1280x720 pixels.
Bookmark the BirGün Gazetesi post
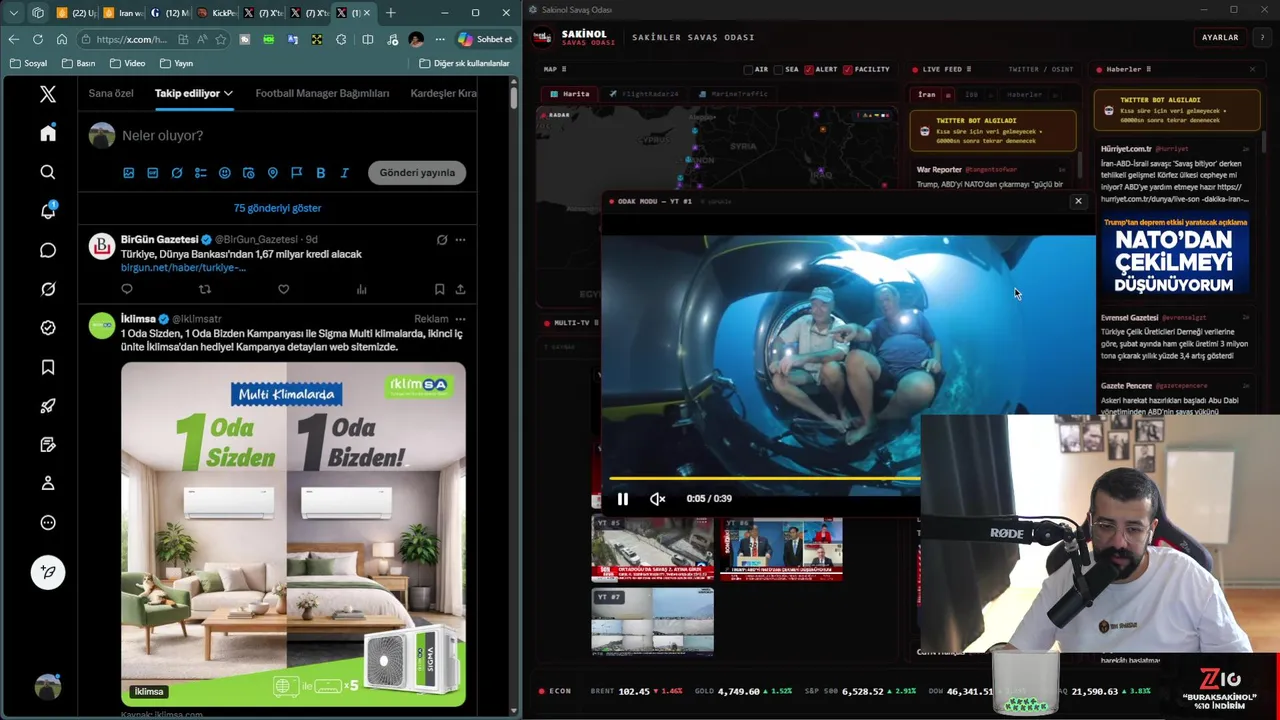[x=439, y=289]
